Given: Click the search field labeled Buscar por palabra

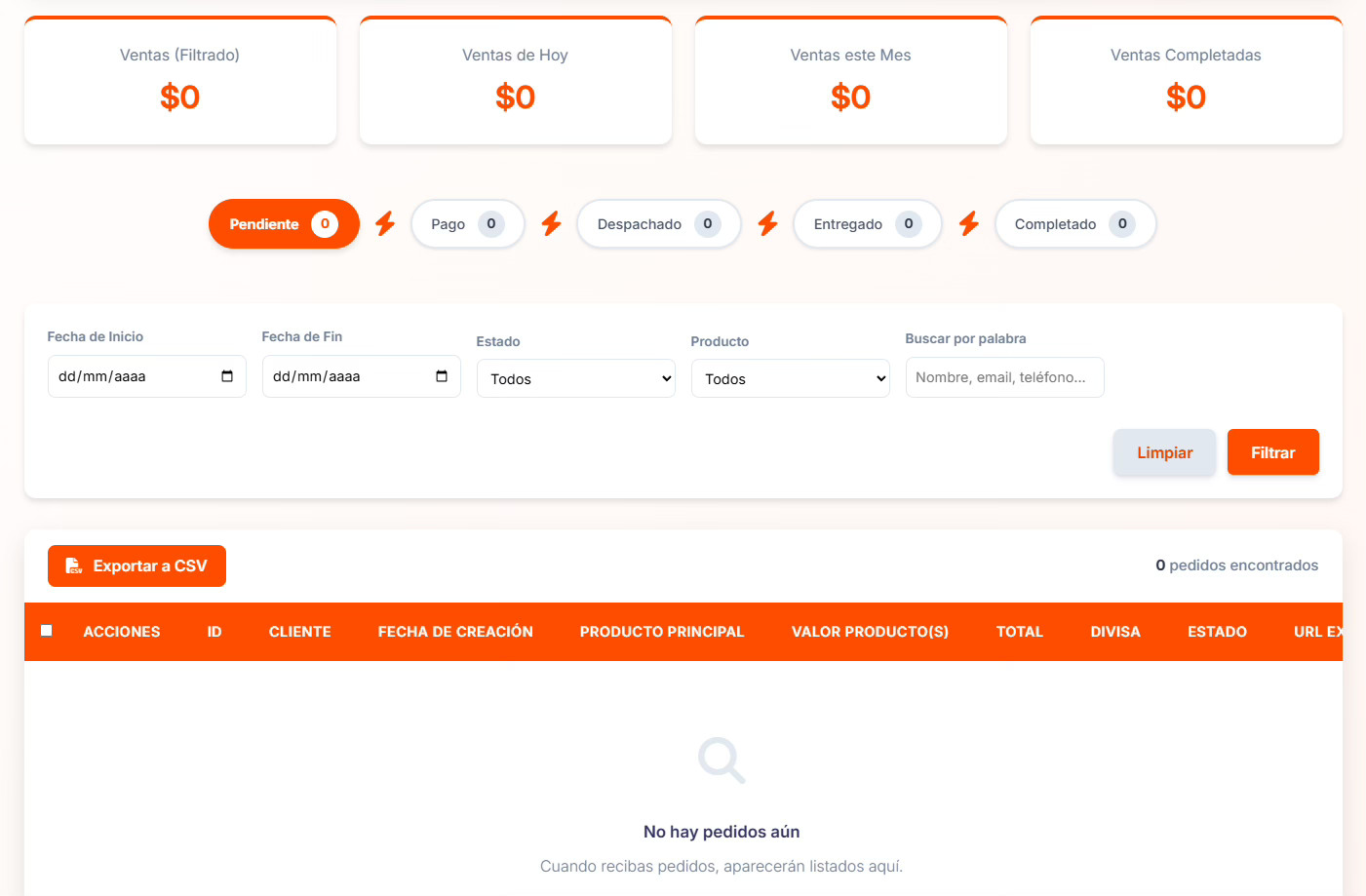Looking at the screenshot, I should [x=1004, y=376].
